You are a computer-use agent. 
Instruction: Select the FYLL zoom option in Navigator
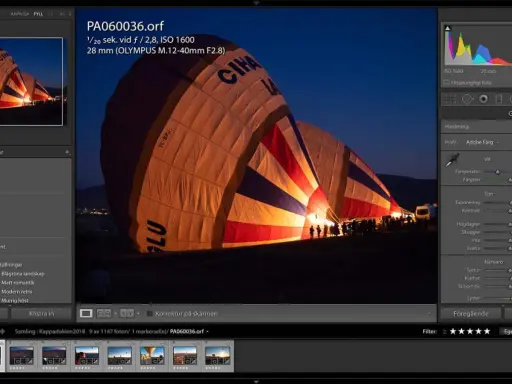click(x=38, y=14)
